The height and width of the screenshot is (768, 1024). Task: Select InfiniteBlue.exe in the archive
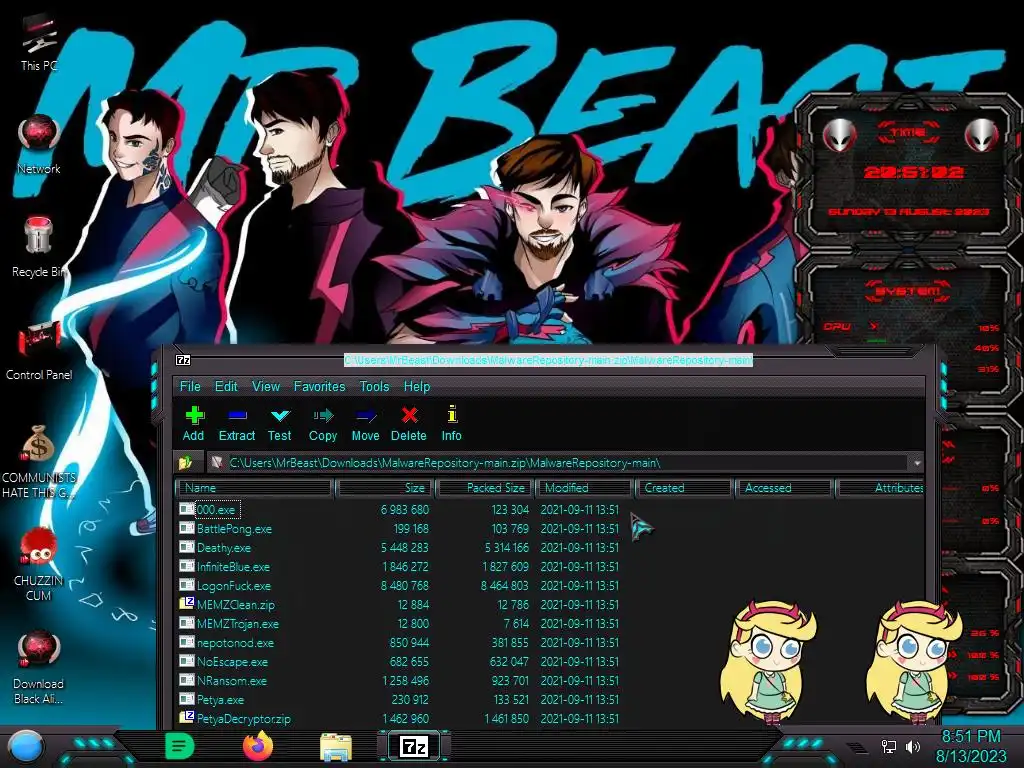point(399,567)
